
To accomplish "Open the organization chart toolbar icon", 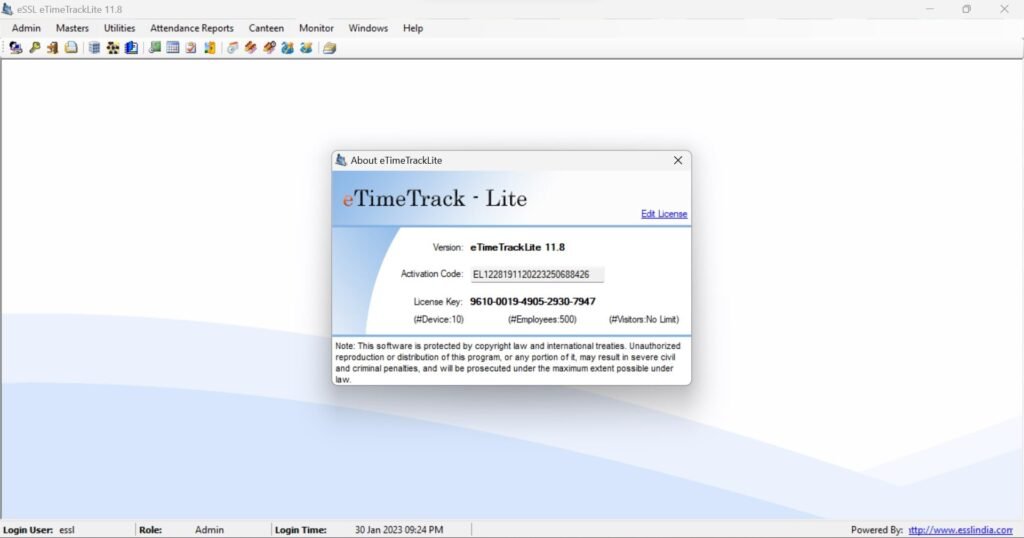I will click(113, 48).
